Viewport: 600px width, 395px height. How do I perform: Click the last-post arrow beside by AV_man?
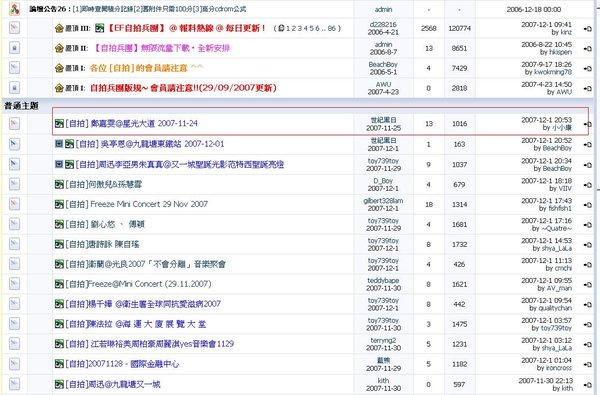pos(587,285)
